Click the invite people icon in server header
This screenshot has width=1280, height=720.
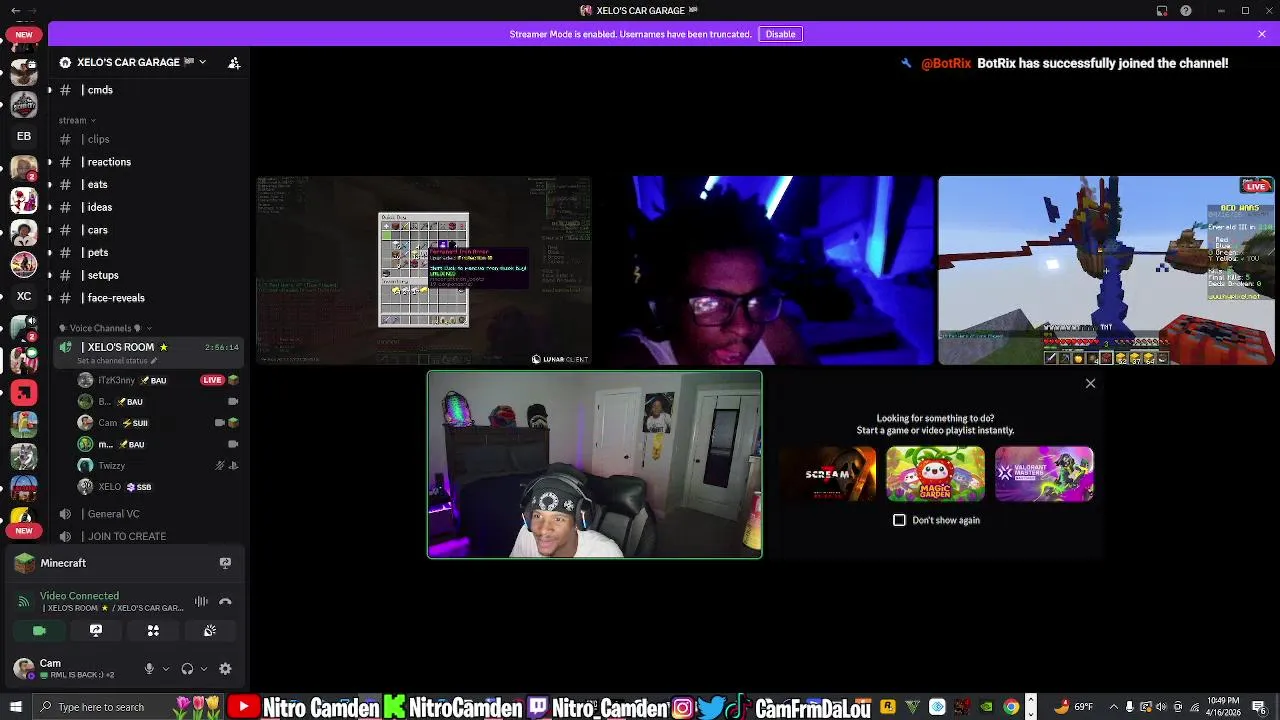(234, 62)
